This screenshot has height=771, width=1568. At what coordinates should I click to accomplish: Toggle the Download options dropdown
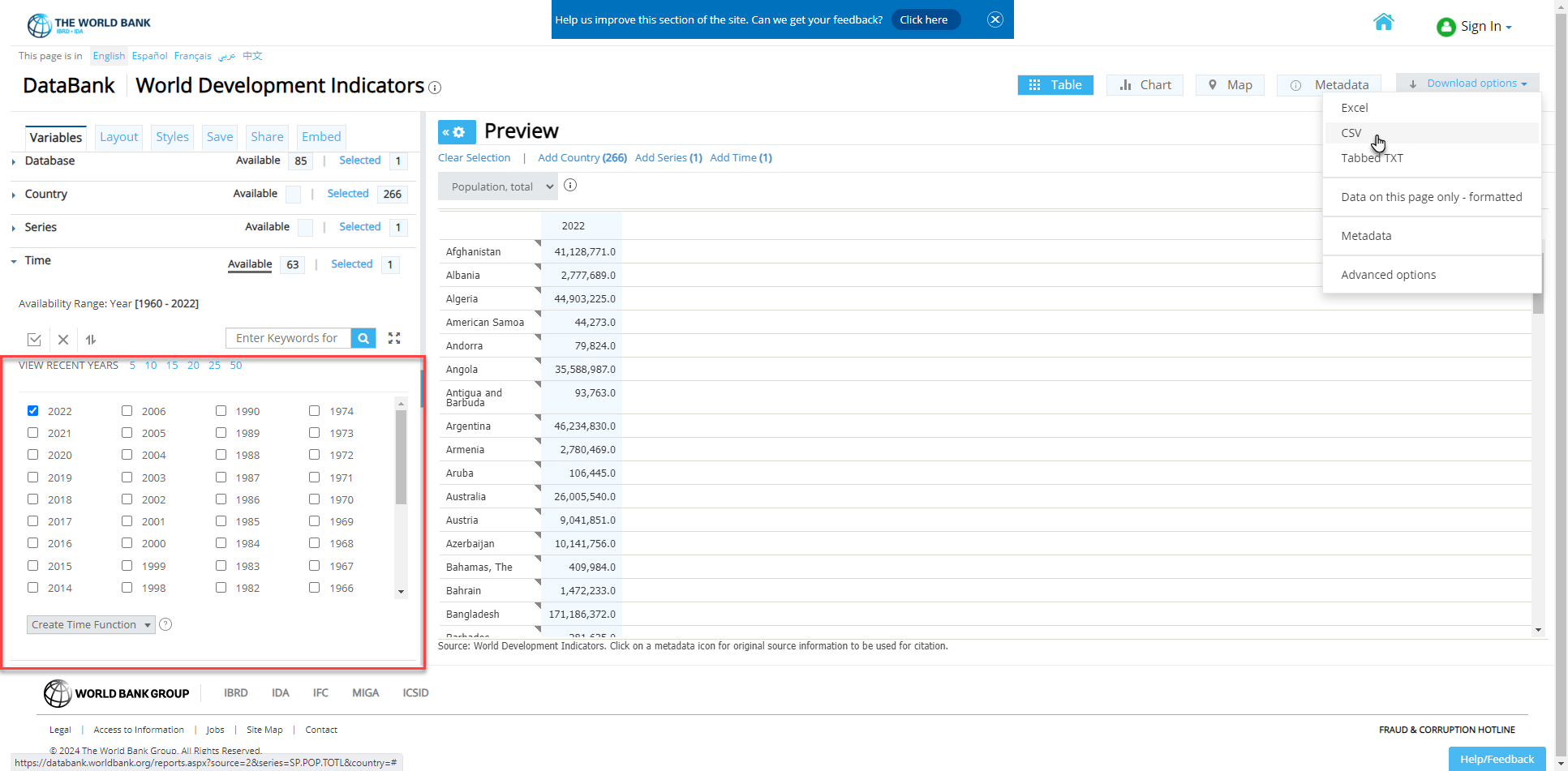(1467, 84)
